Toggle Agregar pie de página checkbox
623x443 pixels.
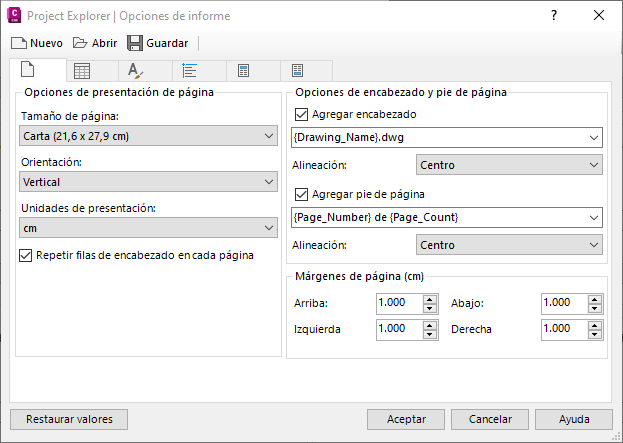tap(304, 194)
